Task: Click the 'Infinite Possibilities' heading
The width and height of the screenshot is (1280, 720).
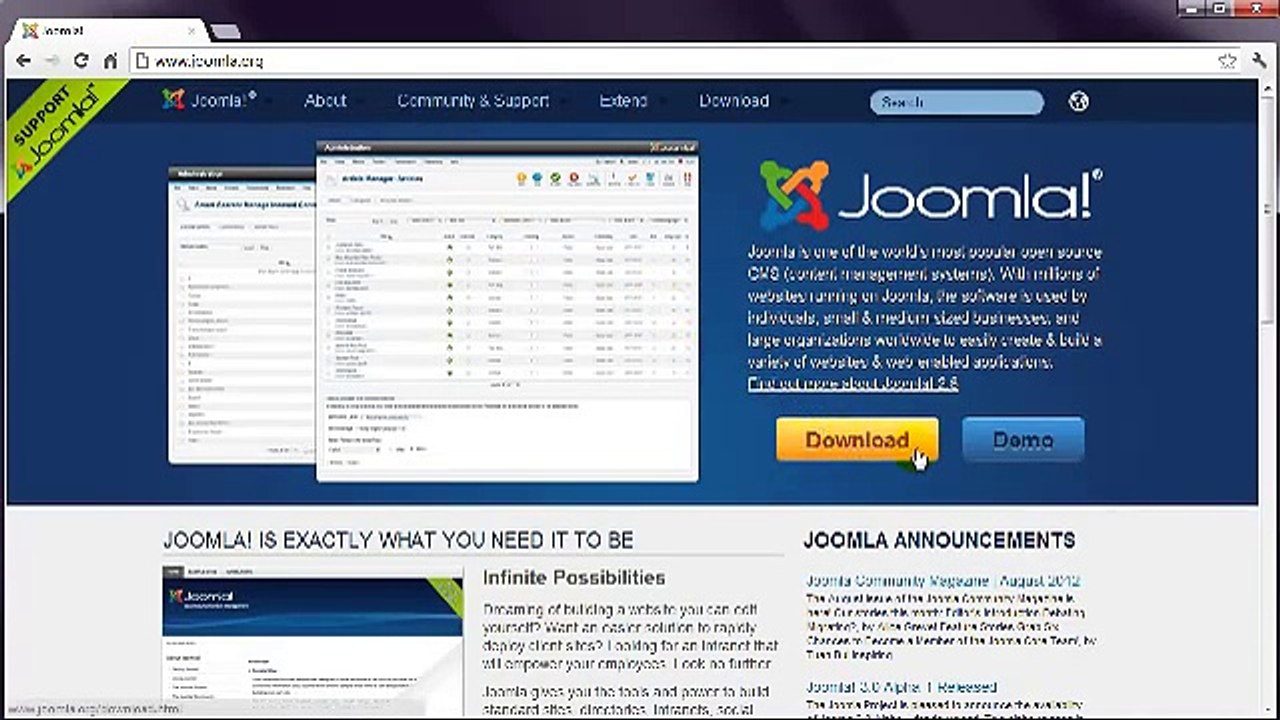Action: click(x=574, y=577)
